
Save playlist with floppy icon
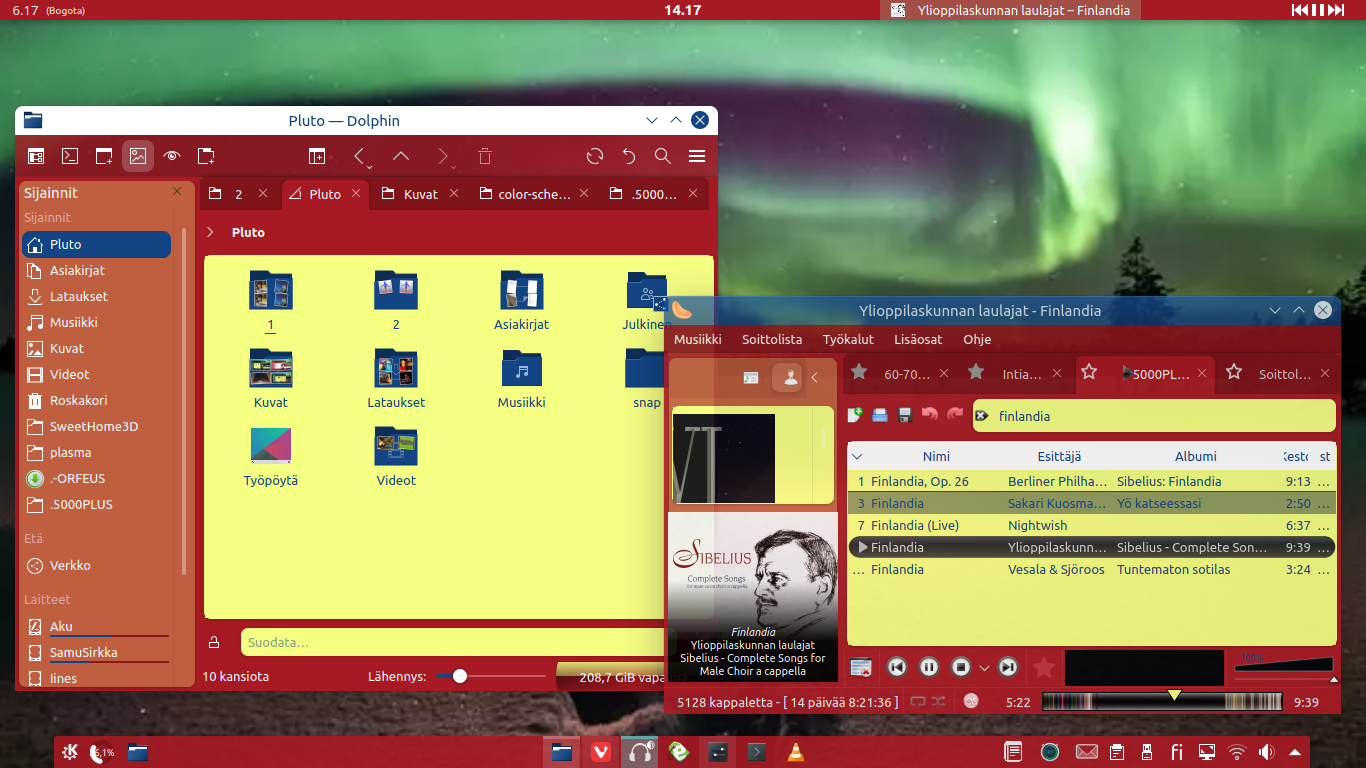(905, 415)
